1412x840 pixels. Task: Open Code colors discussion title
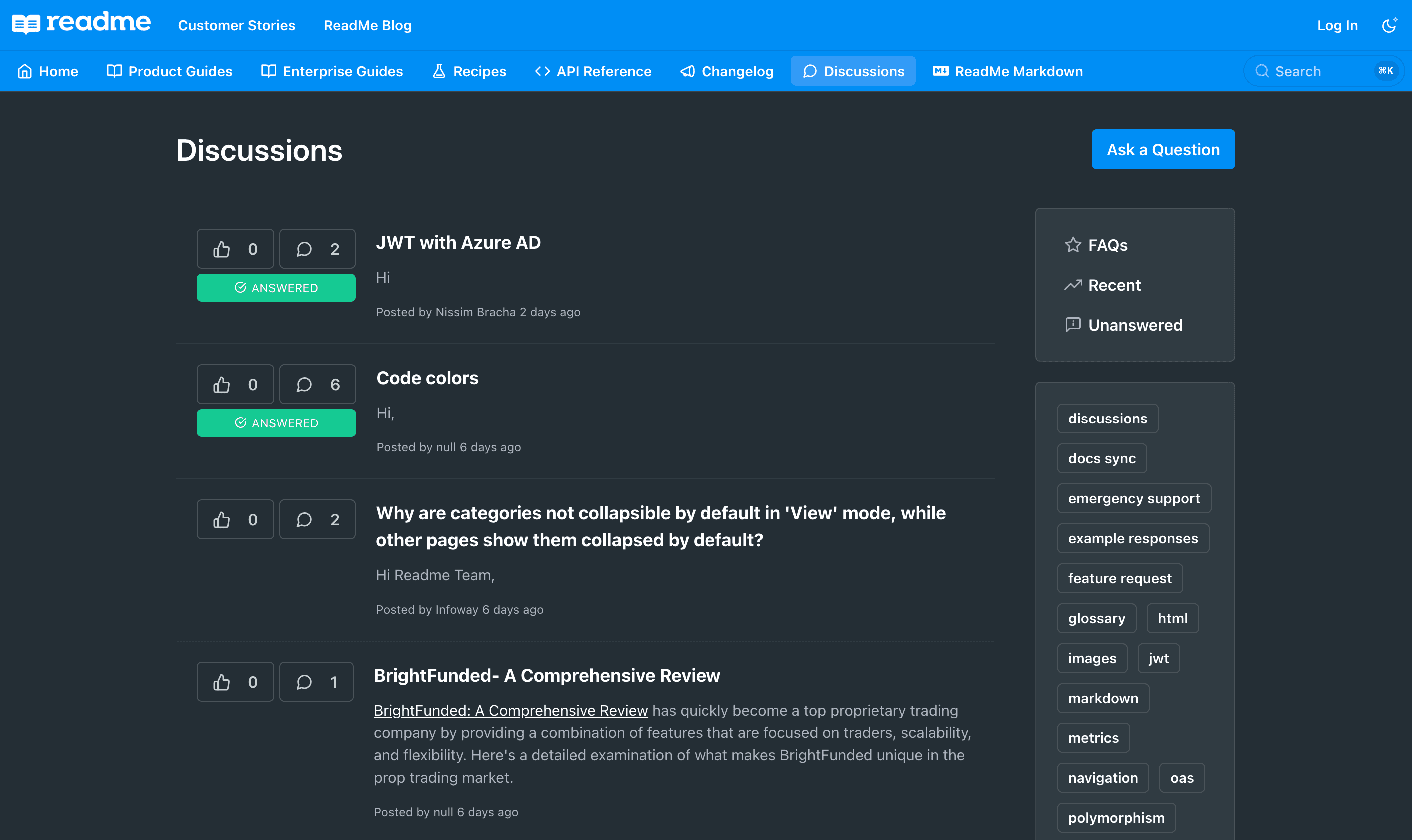pos(427,378)
